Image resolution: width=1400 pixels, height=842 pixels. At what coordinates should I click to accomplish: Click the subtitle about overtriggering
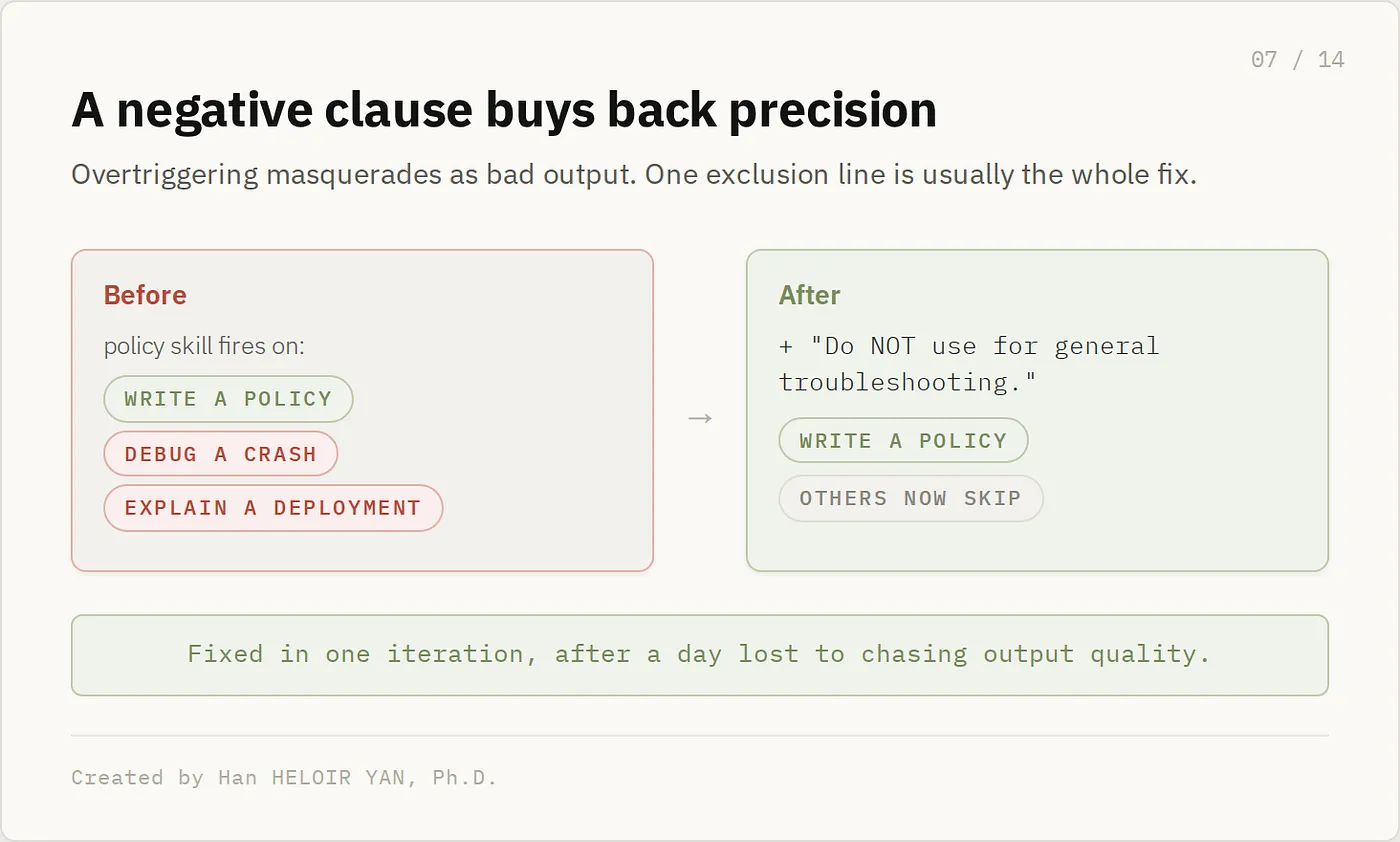pos(634,174)
